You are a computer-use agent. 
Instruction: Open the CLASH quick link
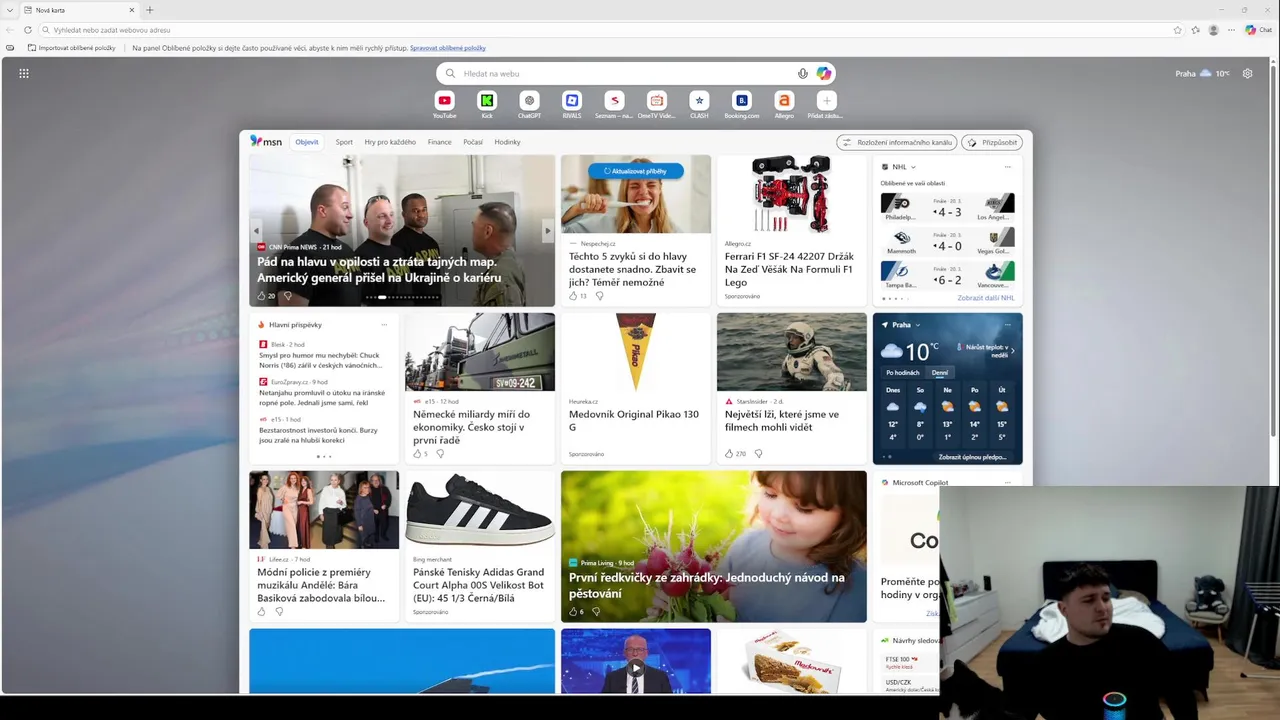pos(699,100)
